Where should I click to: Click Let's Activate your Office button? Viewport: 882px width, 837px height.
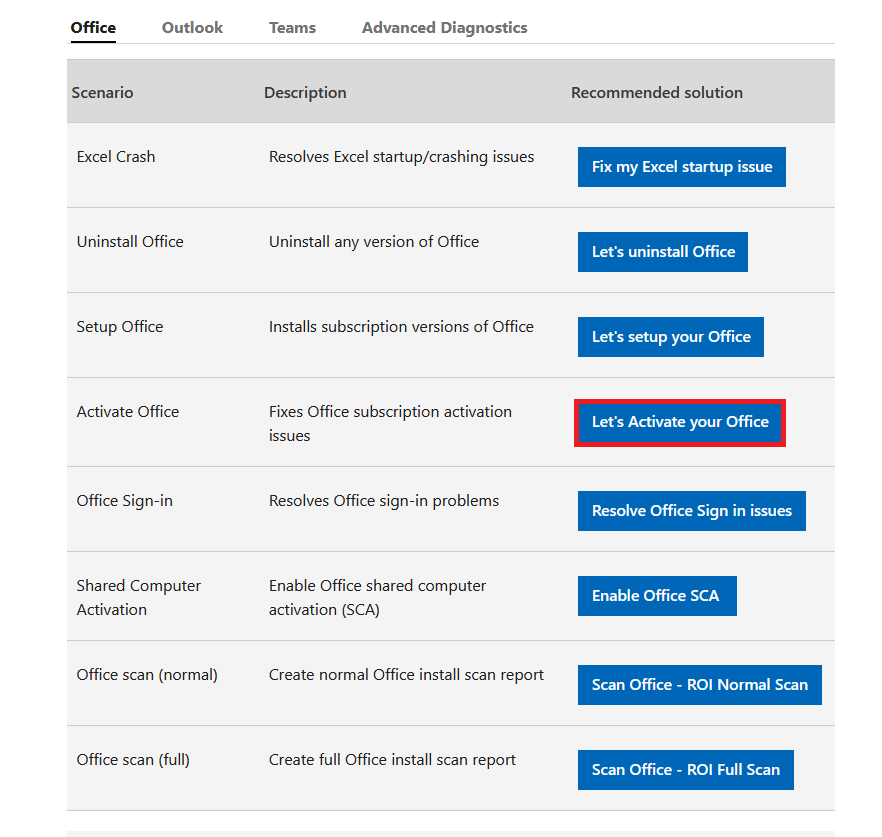click(680, 422)
